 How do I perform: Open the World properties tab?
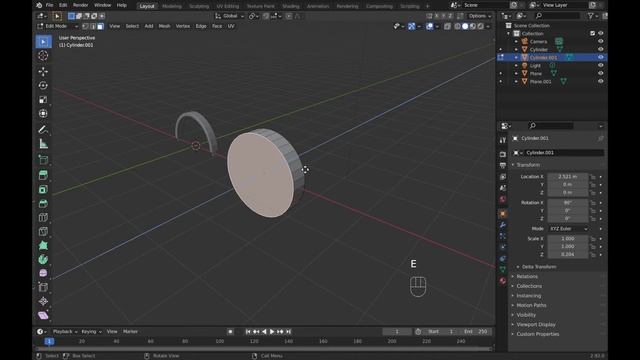pos(503,199)
